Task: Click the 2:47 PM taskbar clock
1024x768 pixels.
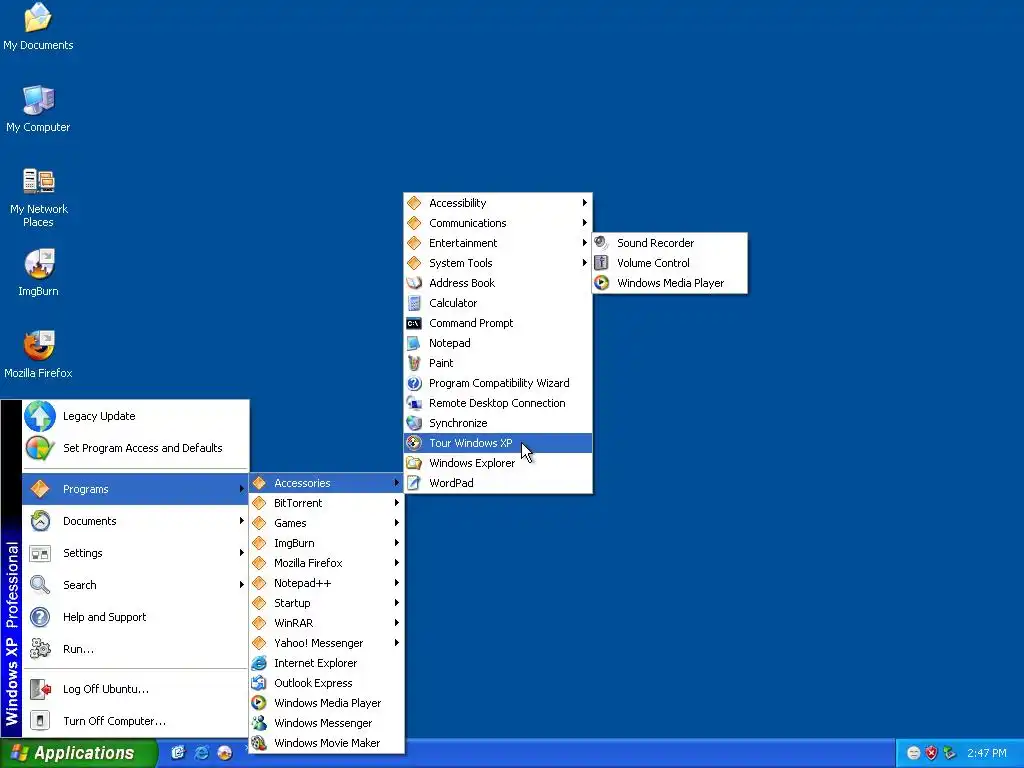Action: pyautogui.click(x=987, y=754)
